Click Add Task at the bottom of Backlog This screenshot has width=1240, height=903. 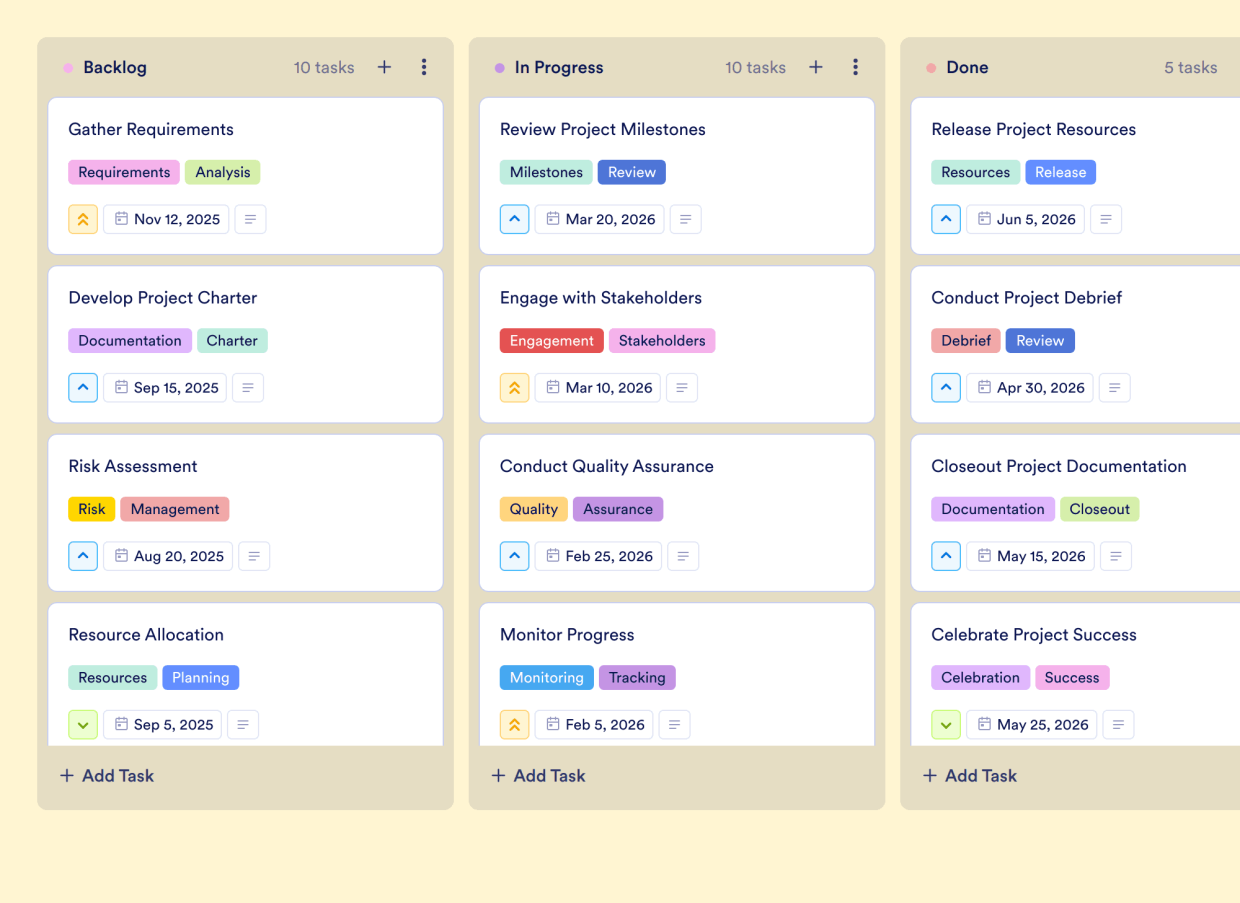tap(106, 775)
